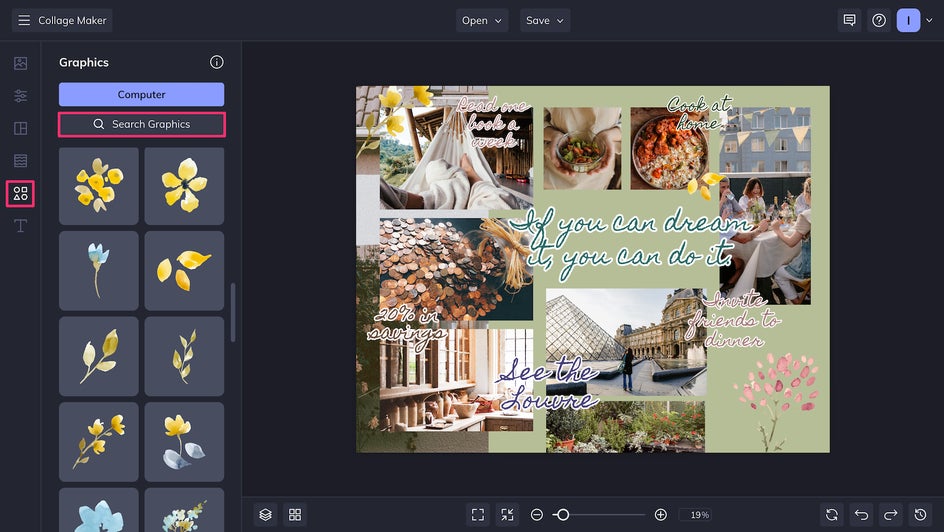Click the graphics panel scrollbar
The image size is (944, 532).
click(x=233, y=312)
